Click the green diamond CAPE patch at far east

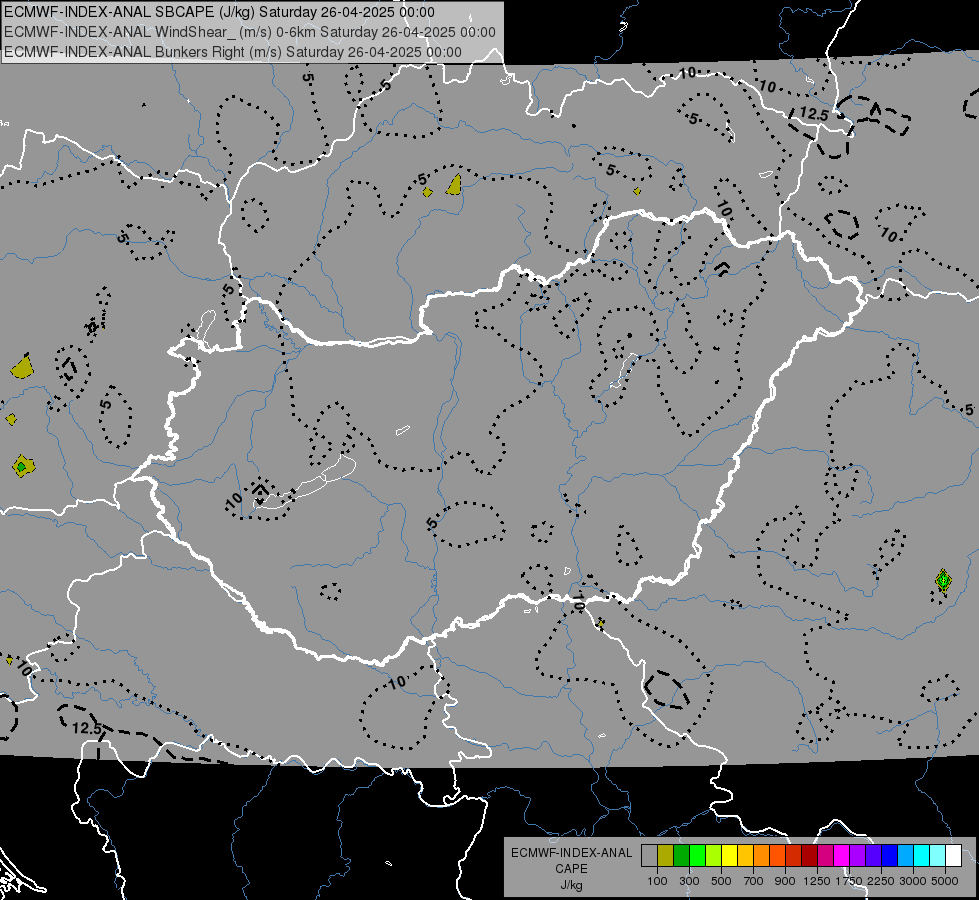tap(943, 581)
